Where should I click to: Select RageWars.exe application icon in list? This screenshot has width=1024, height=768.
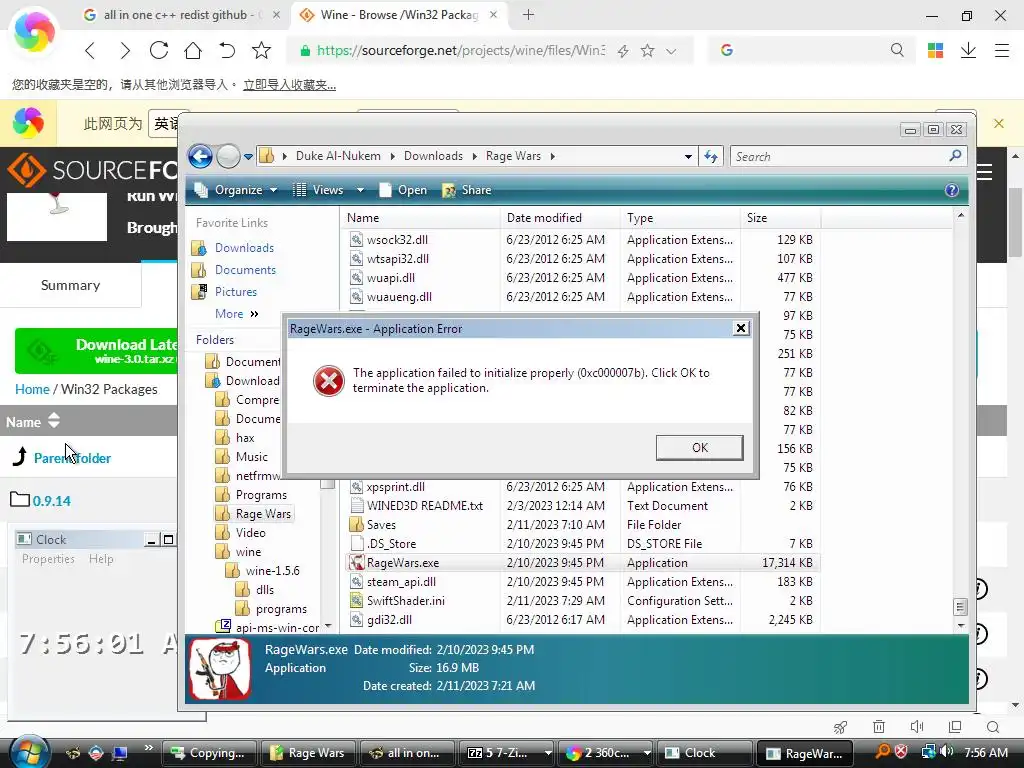click(357, 562)
